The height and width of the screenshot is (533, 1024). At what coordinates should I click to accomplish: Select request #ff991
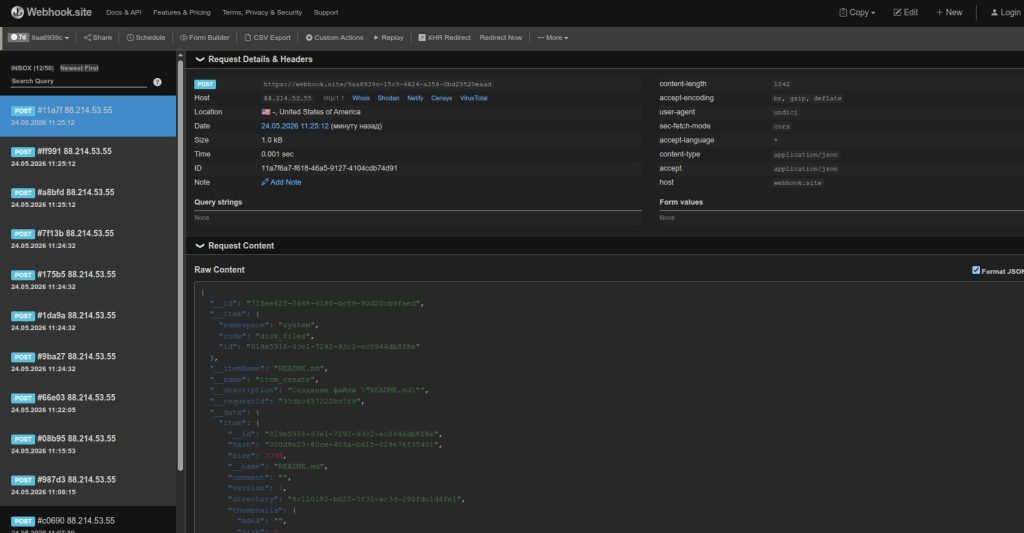pos(88,157)
